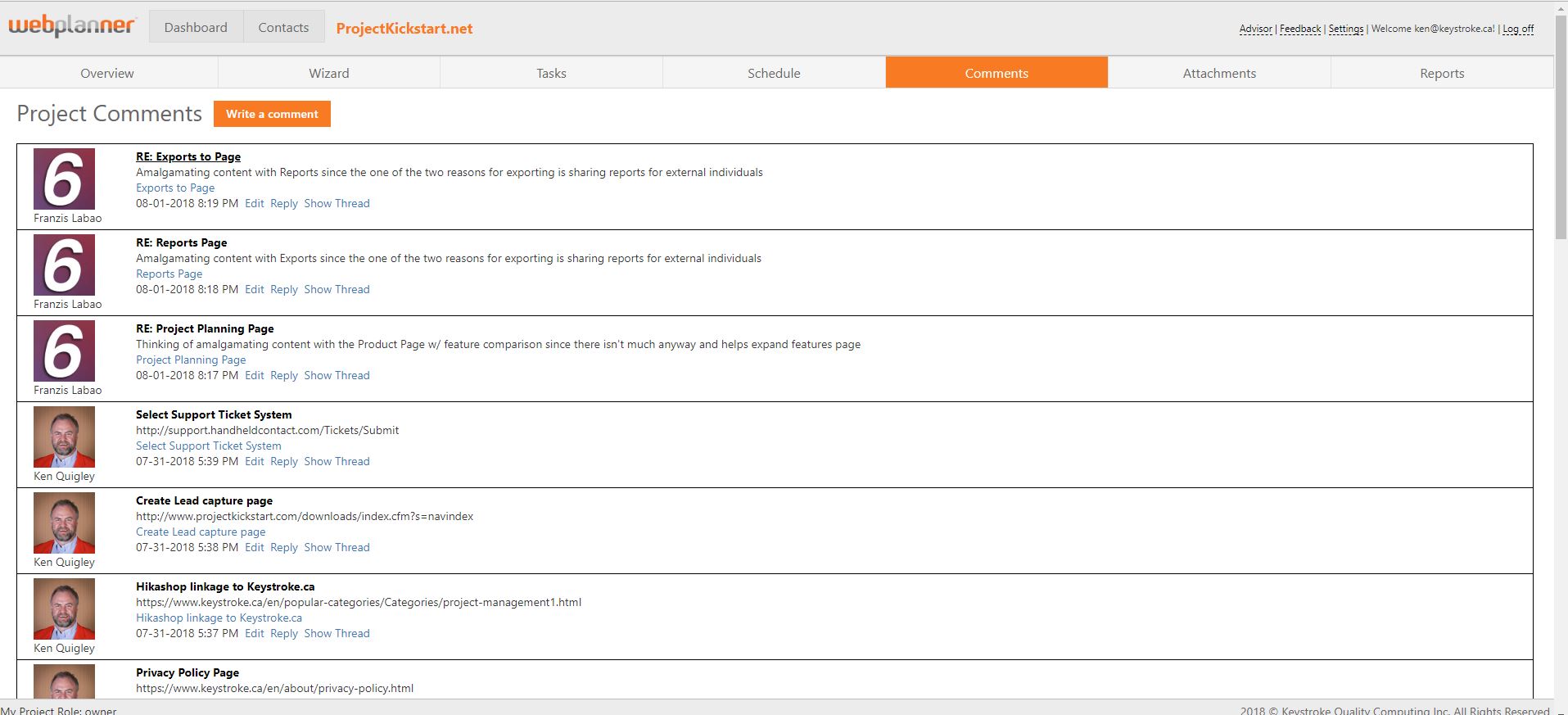The image size is (1568, 715).
Task: Edit the Select Support Ticket System comment
Action: point(255,461)
